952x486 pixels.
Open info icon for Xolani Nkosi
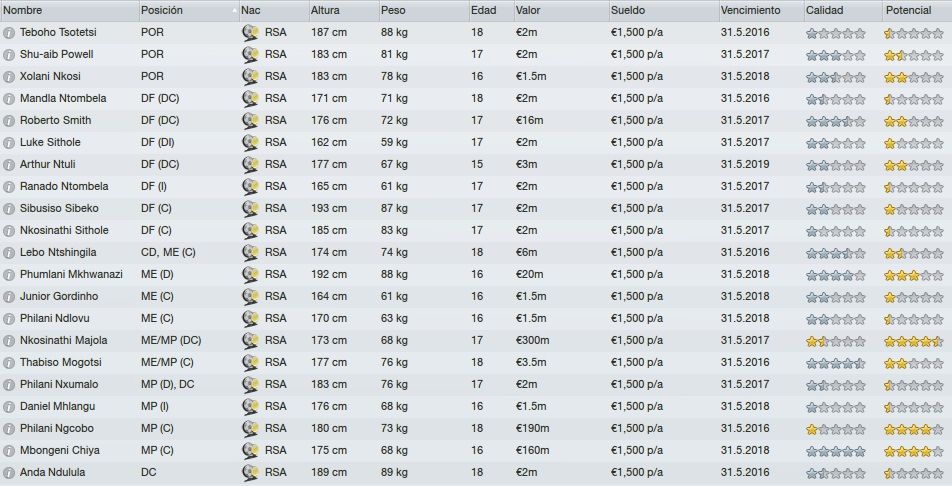coord(8,77)
